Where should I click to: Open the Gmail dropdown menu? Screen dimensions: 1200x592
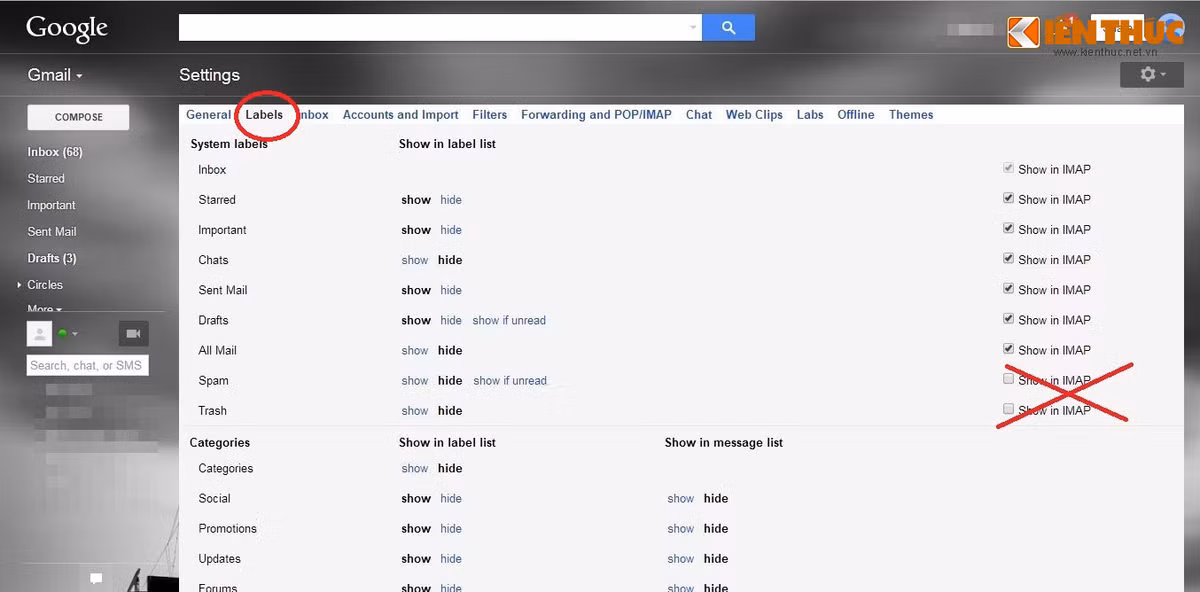coord(55,75)
